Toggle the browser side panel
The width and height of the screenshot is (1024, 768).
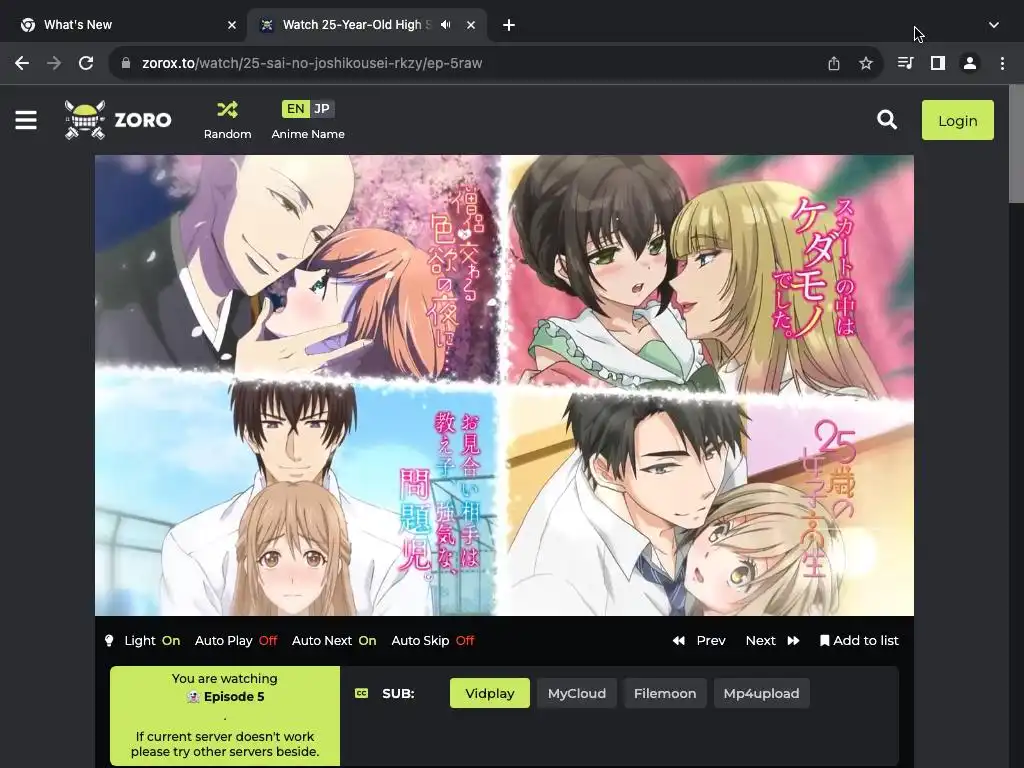pyautogui.click(x=938, y=63)
